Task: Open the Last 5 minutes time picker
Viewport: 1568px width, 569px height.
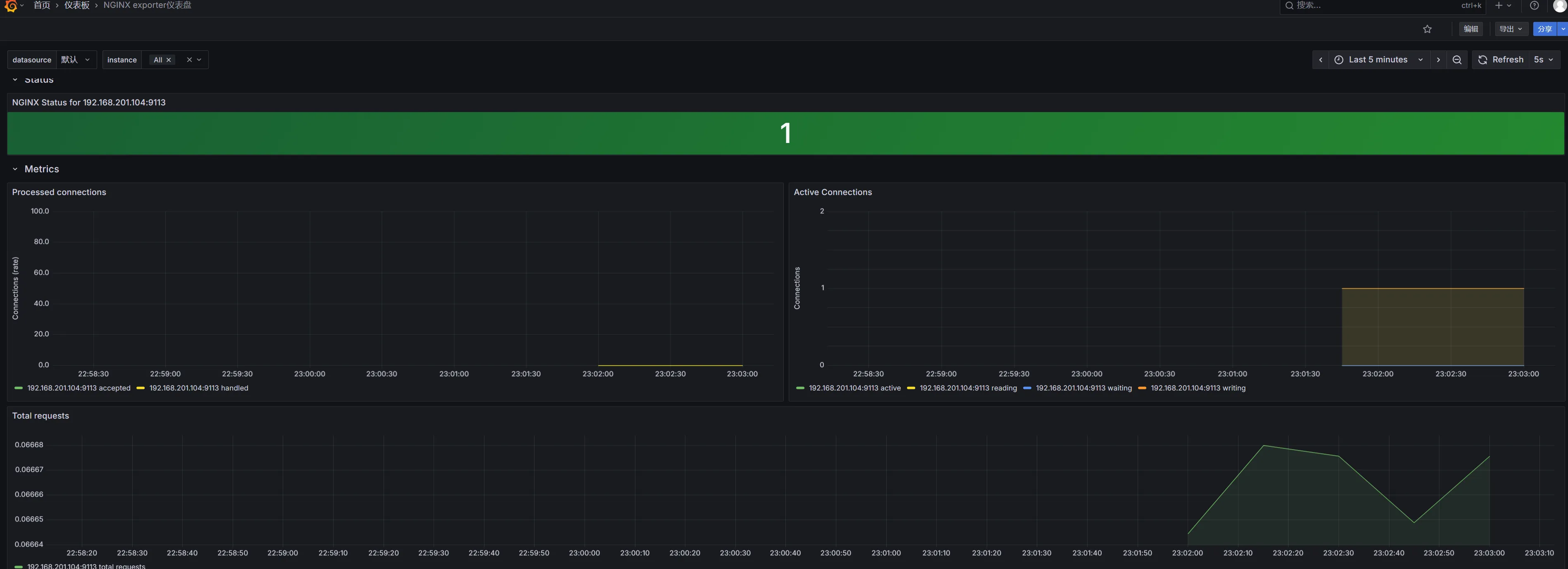Action: (x=1377, y=60)
